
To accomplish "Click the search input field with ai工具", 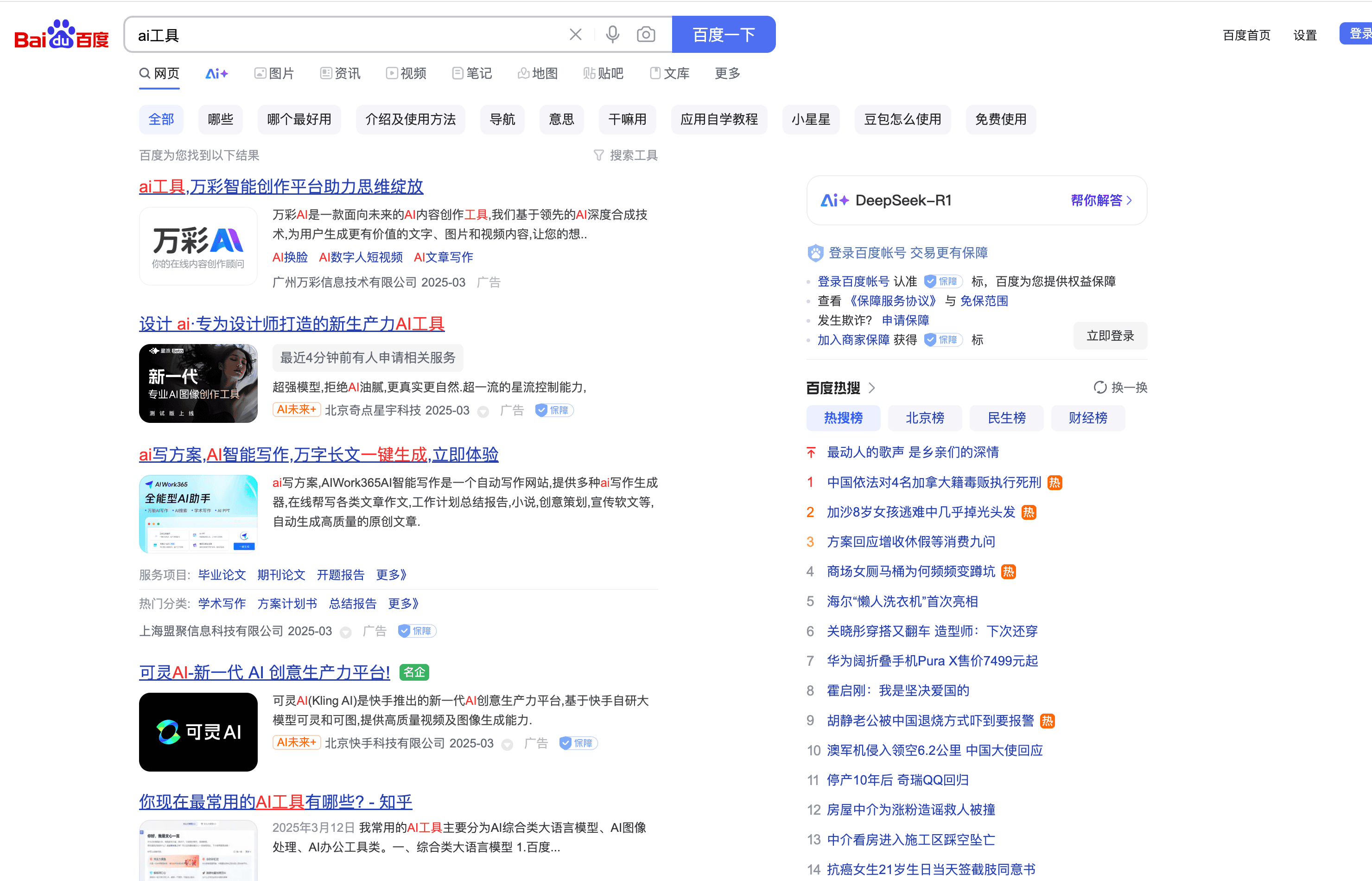I will [x=343, y=35].
